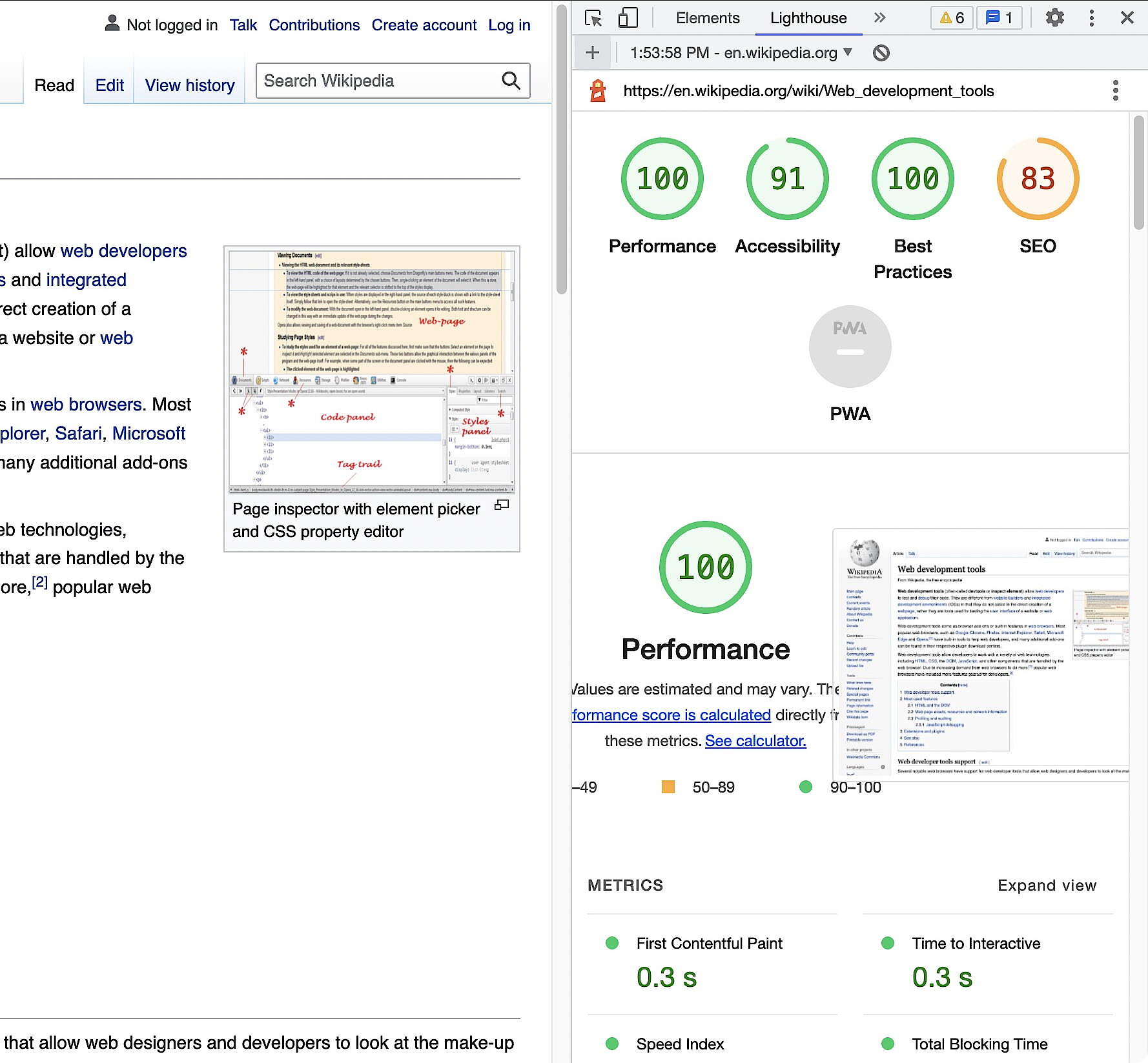Click the plus icon to start new Lighthouse report
The height and width of the screenshot is (1063, 1148).
(x=591, y=52)
